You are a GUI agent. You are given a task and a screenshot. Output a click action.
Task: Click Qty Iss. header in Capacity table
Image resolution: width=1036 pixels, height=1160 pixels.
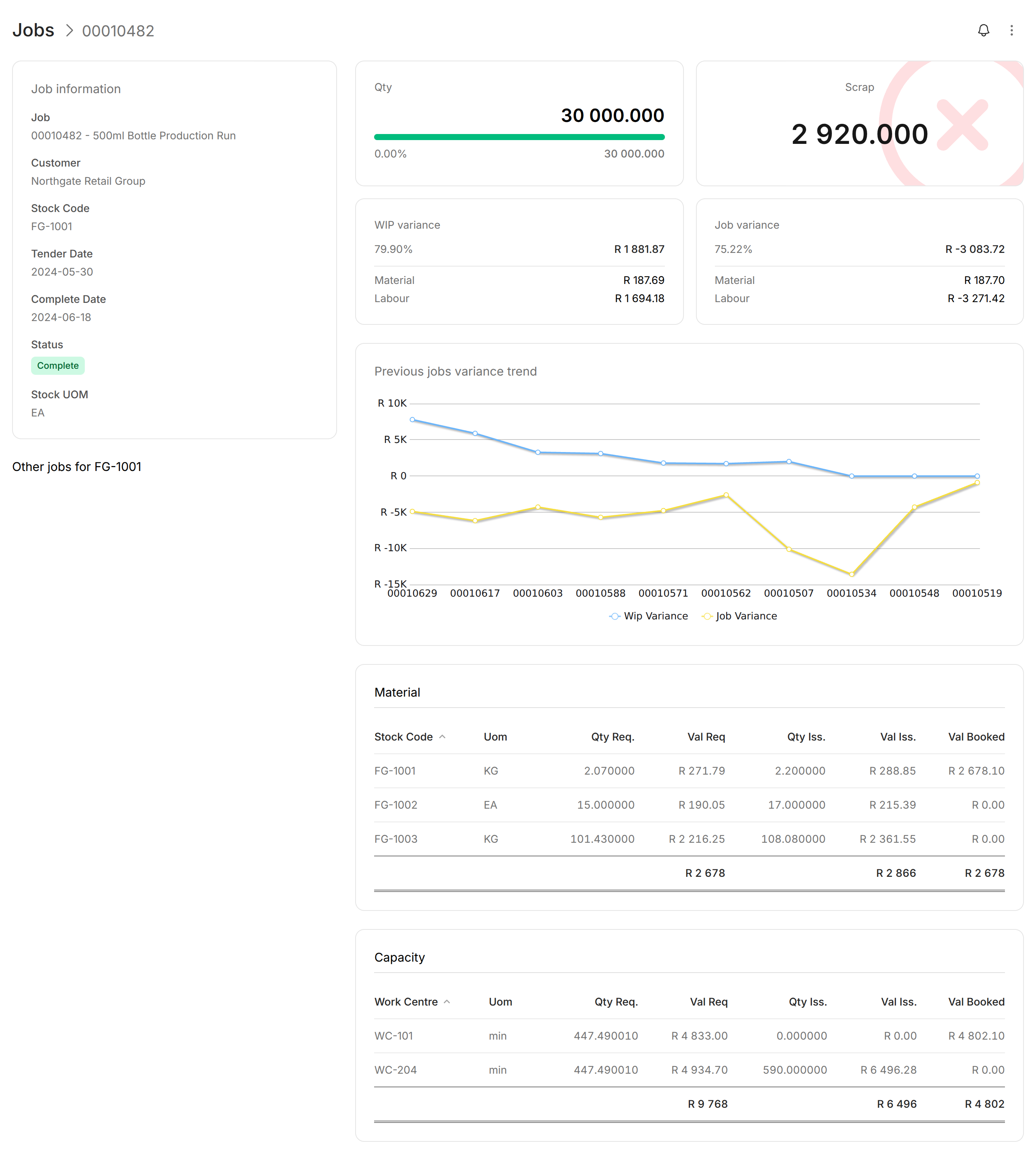point(808,1002)
